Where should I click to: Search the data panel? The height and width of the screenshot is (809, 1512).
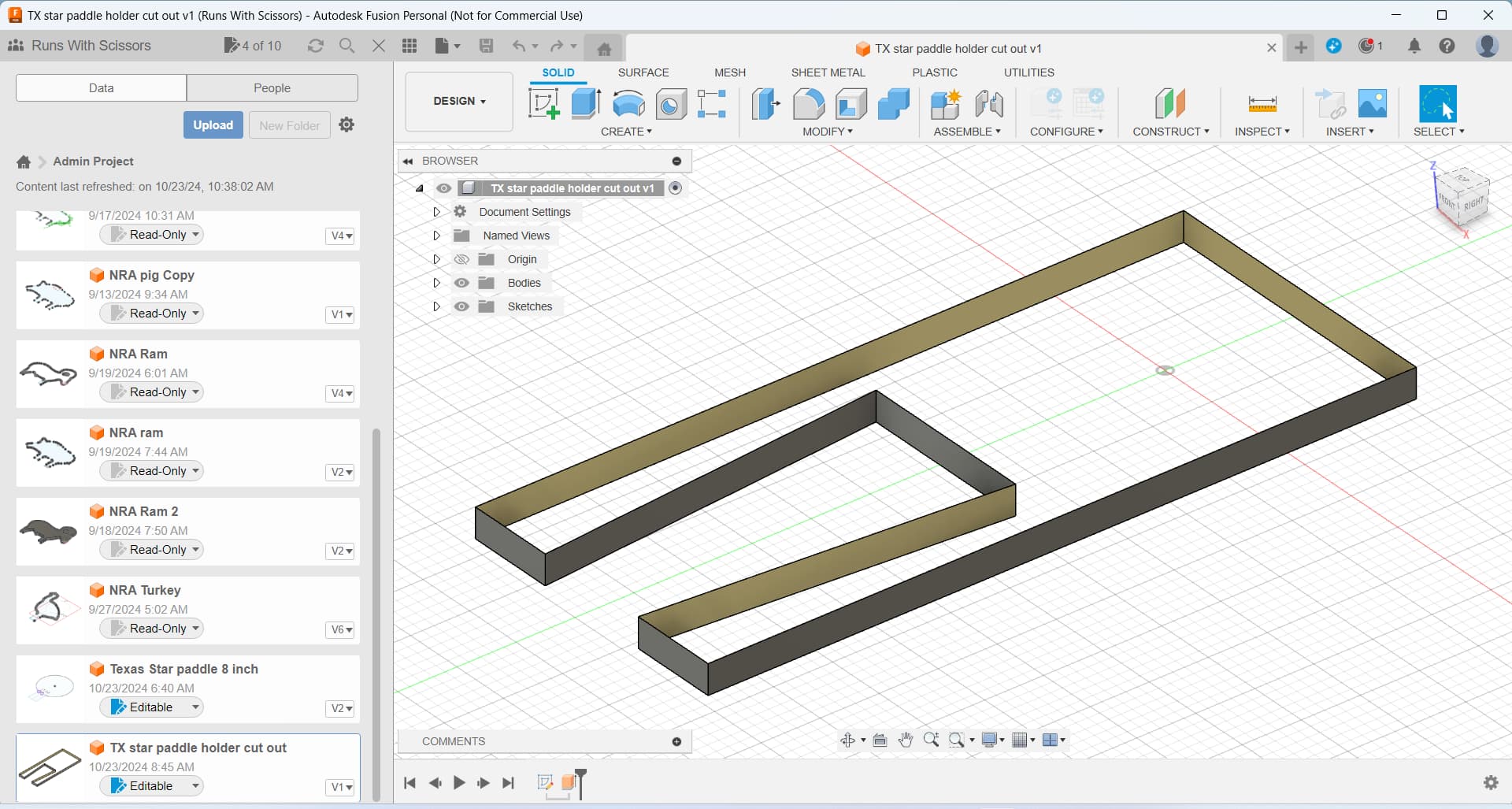tap(346, 46)
